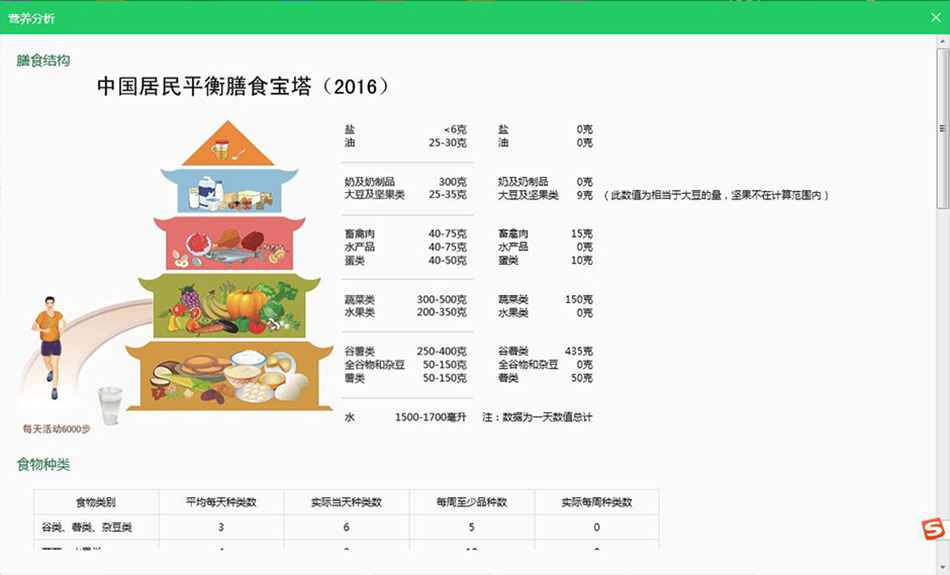Click the meat and seafood pyramid tier

229,244
